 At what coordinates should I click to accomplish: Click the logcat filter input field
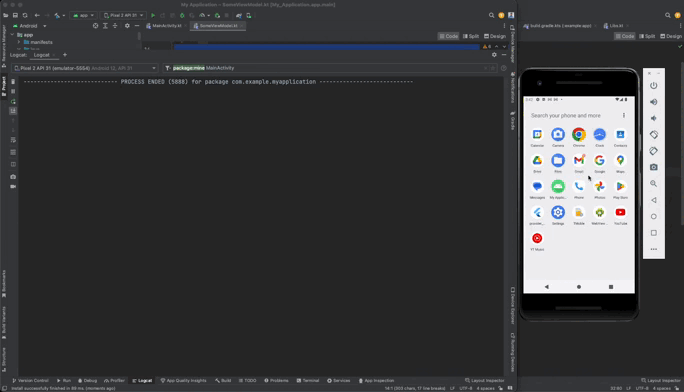330,68
